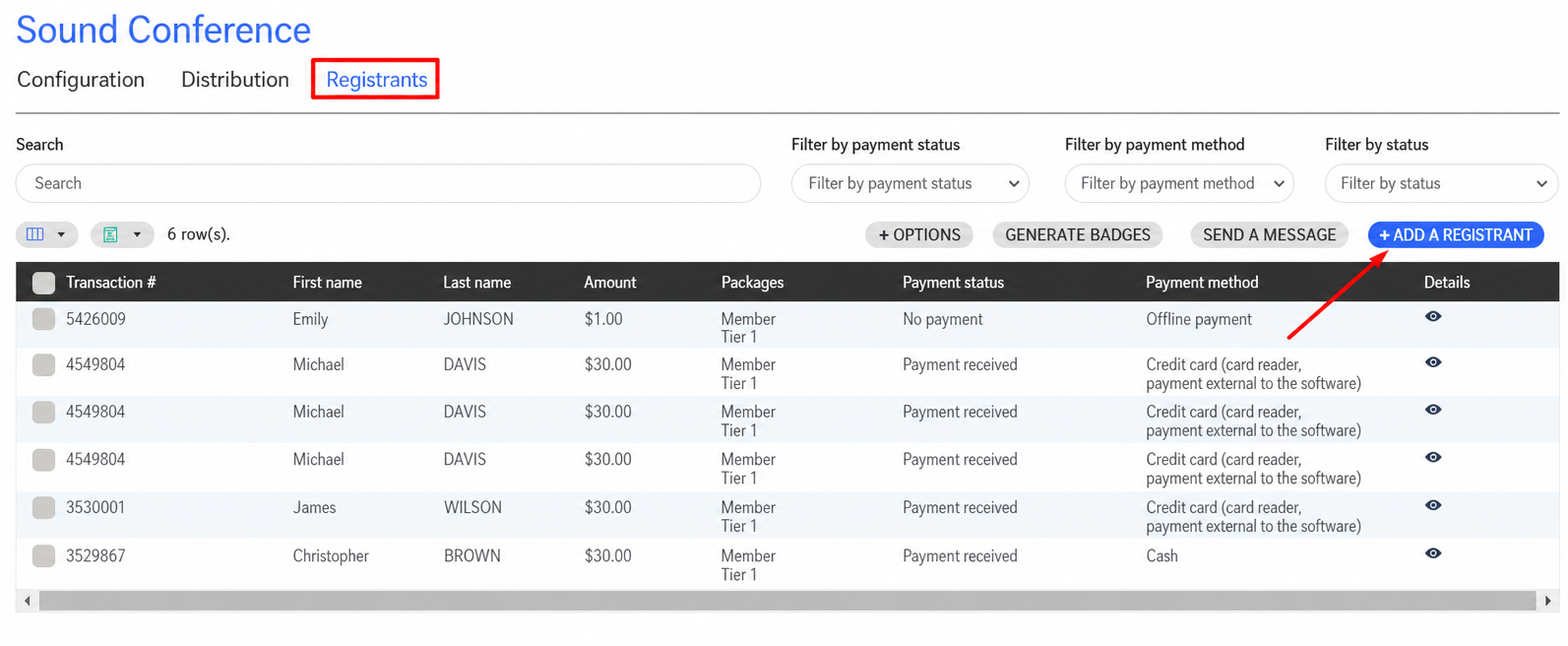Click the name Emily in the table

tap(310, 319)
